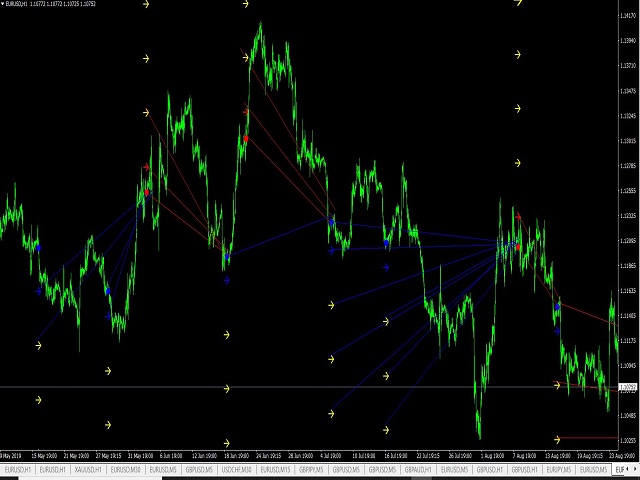Select the red trade marker near 7 Aug

click(518, 247)
